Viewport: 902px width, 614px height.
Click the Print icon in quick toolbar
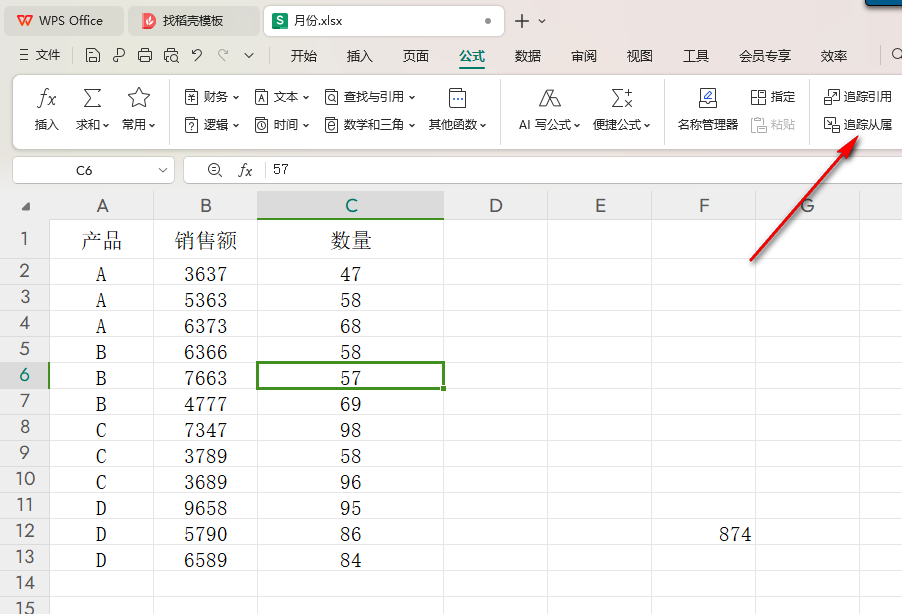tap(145, 55)
